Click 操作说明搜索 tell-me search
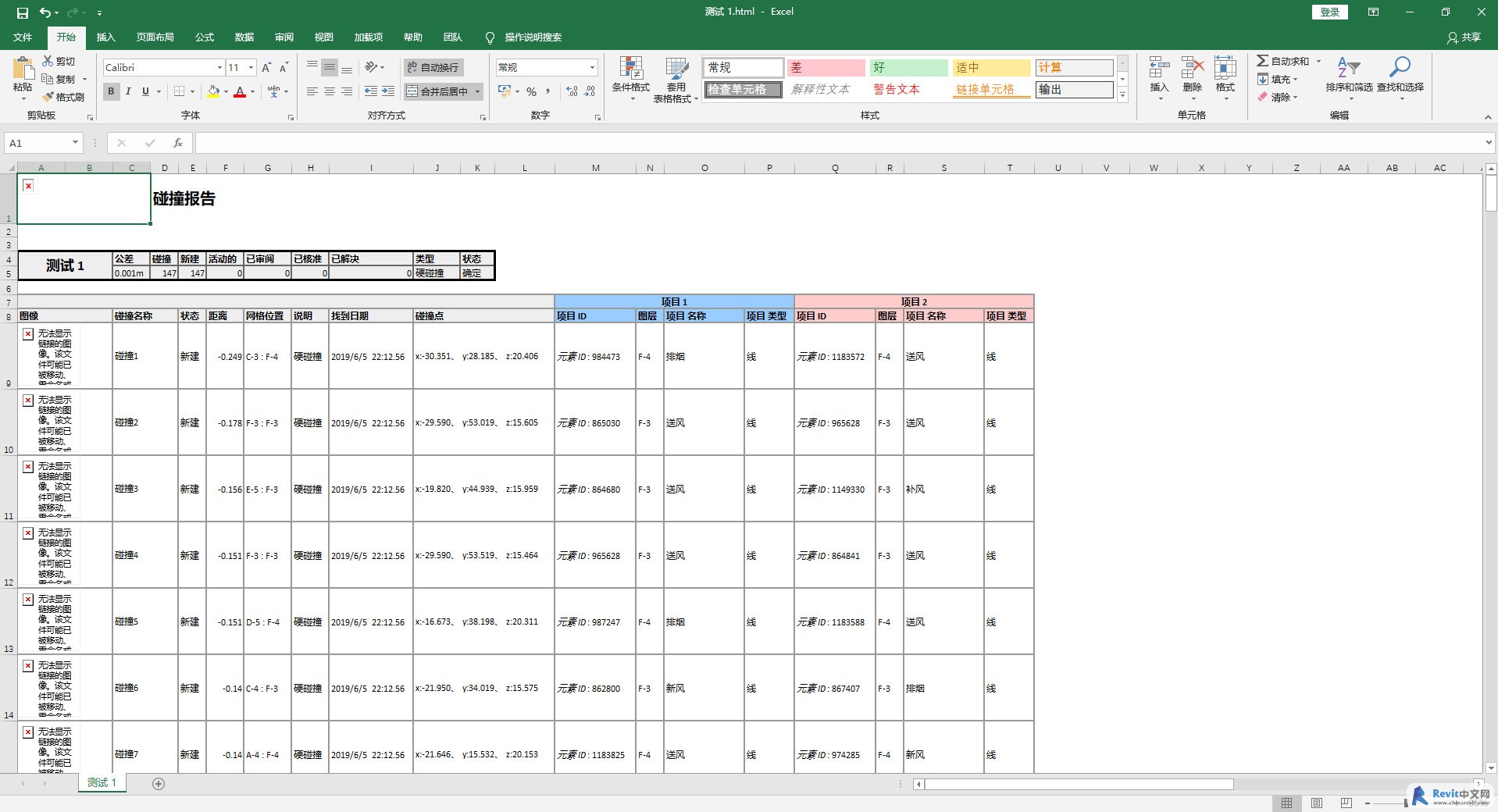The image size is (1498, 812). [523, 37]
